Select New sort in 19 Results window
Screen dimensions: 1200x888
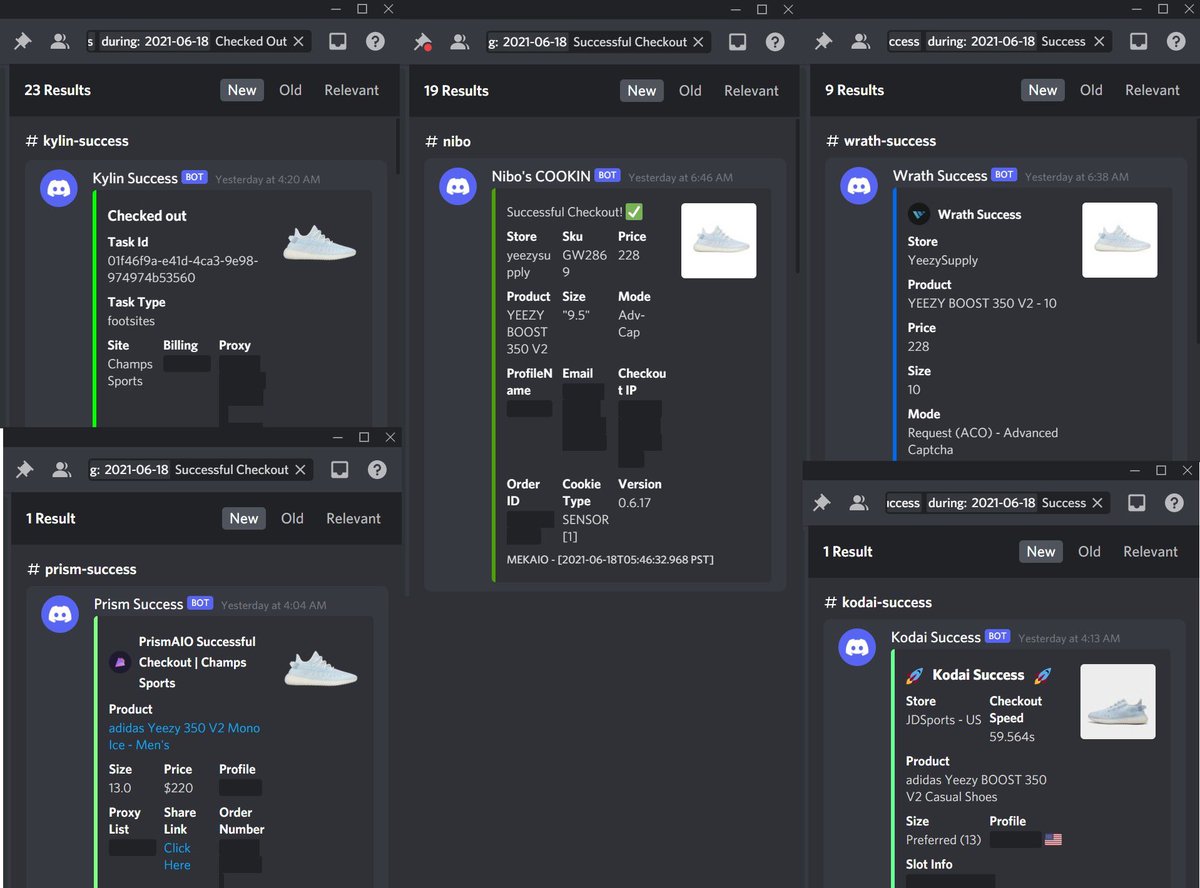click(642, 90)
